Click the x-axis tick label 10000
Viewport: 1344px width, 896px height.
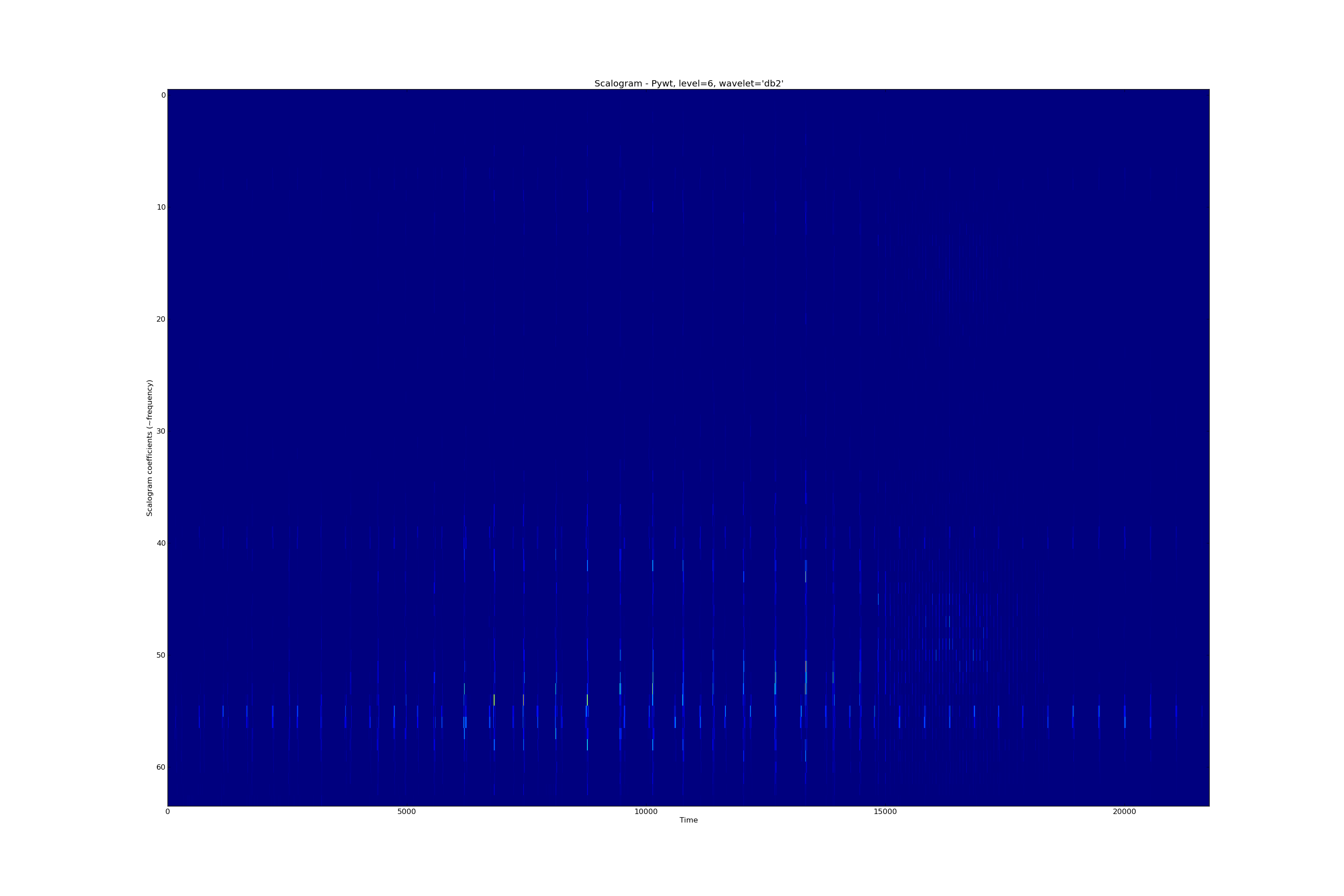(646, 811)
